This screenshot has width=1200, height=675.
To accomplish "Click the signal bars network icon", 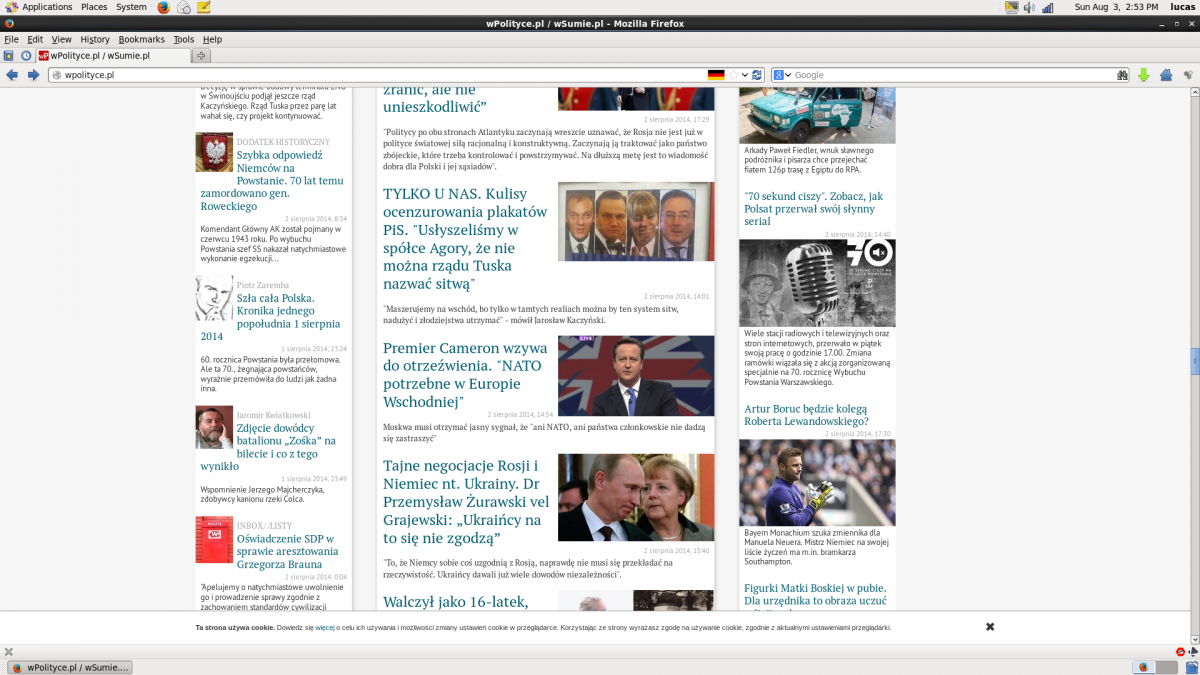I will click(x=1047, y=7).
